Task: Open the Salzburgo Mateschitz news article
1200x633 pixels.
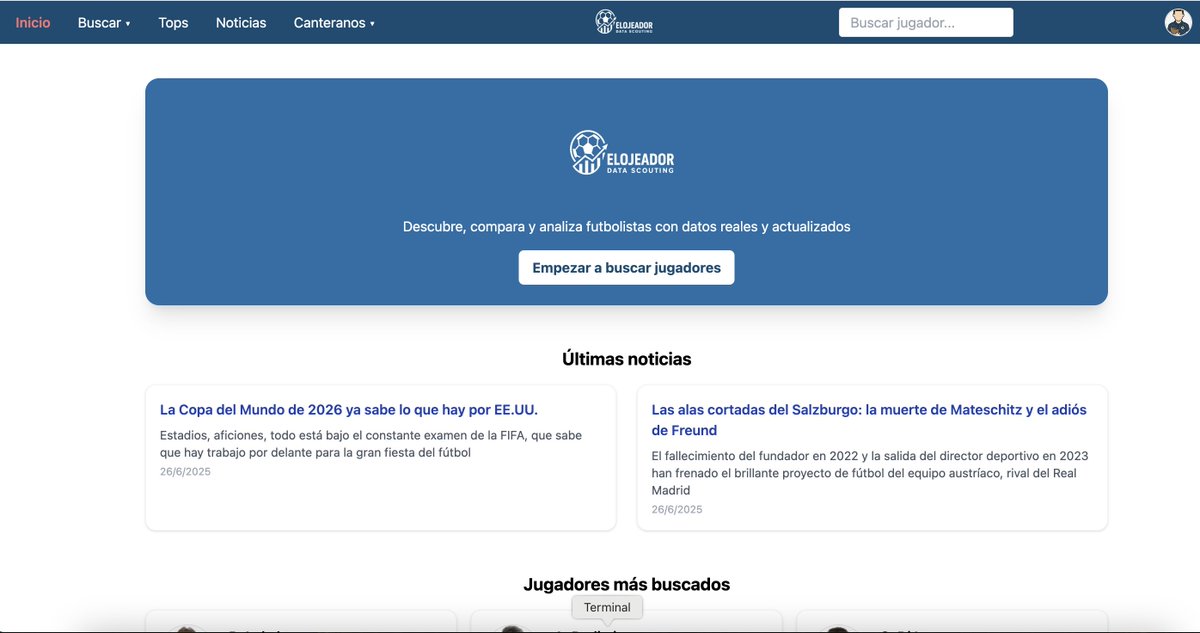Action: (868, 420)
